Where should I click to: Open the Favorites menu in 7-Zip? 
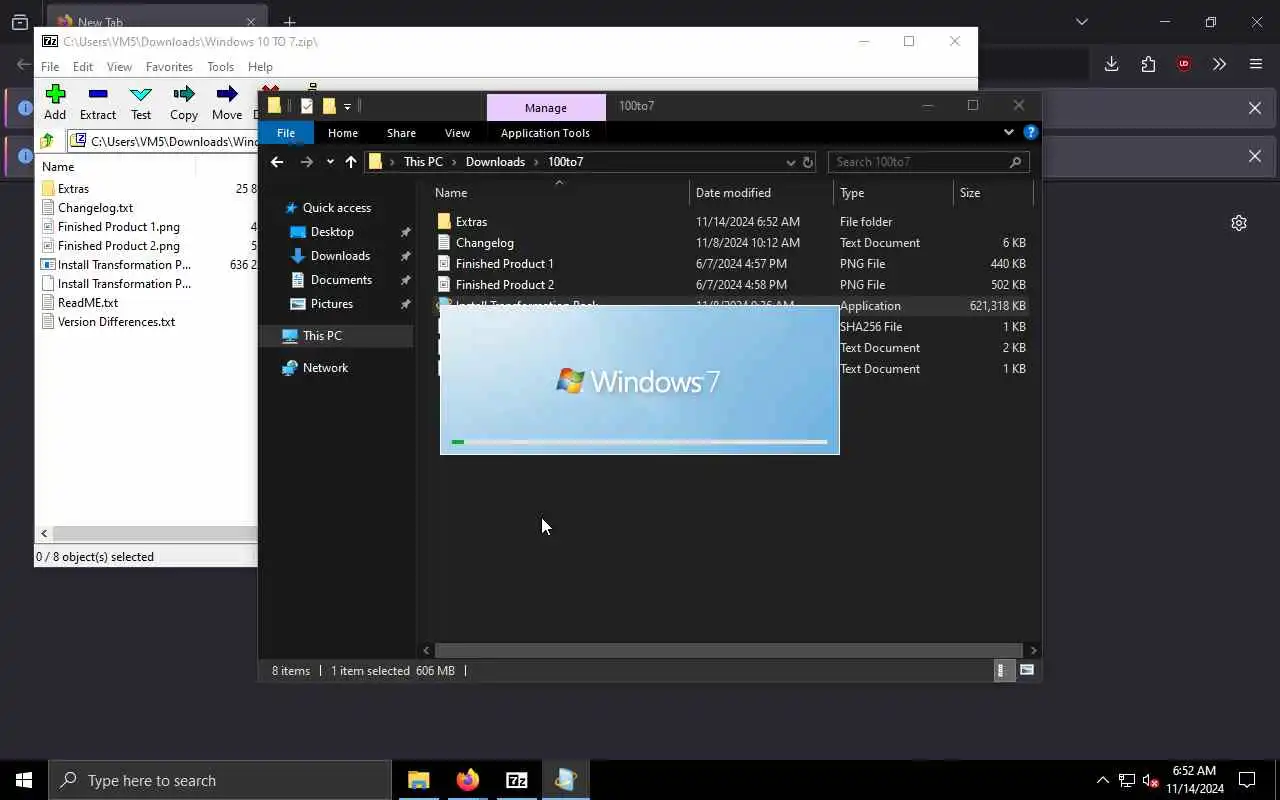coord(169,67)
